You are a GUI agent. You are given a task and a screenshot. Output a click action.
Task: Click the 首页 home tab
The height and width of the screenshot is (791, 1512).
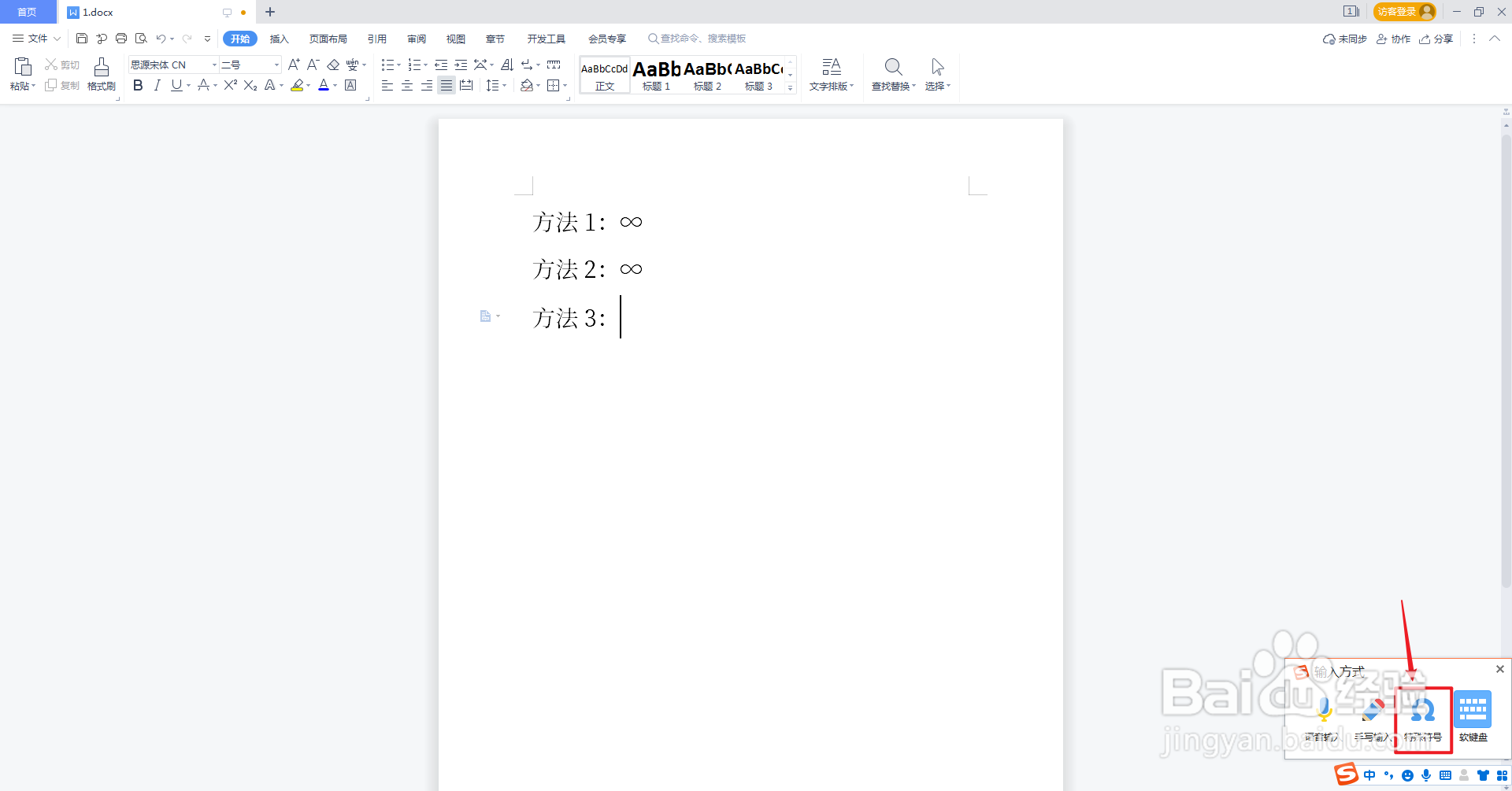28,12
